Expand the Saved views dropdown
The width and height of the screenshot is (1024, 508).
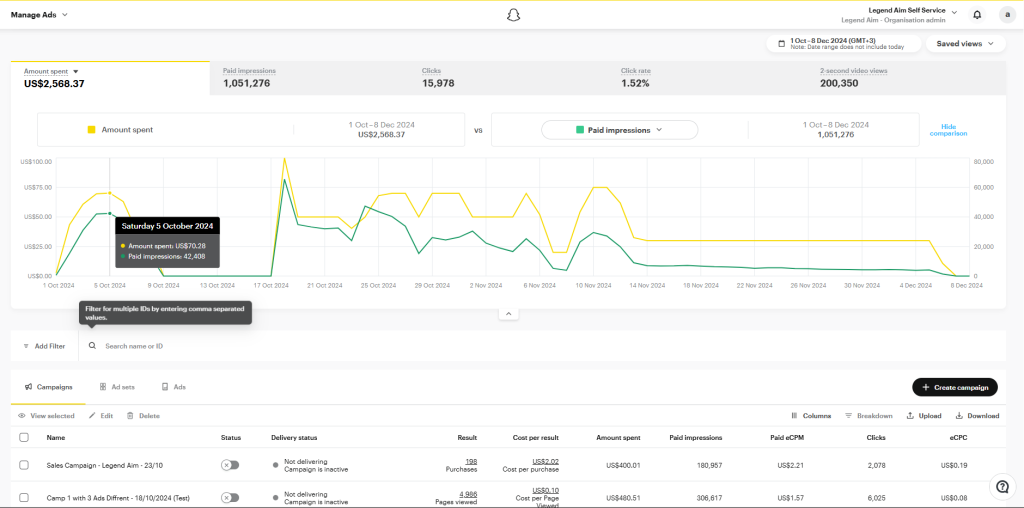point(965,44)
